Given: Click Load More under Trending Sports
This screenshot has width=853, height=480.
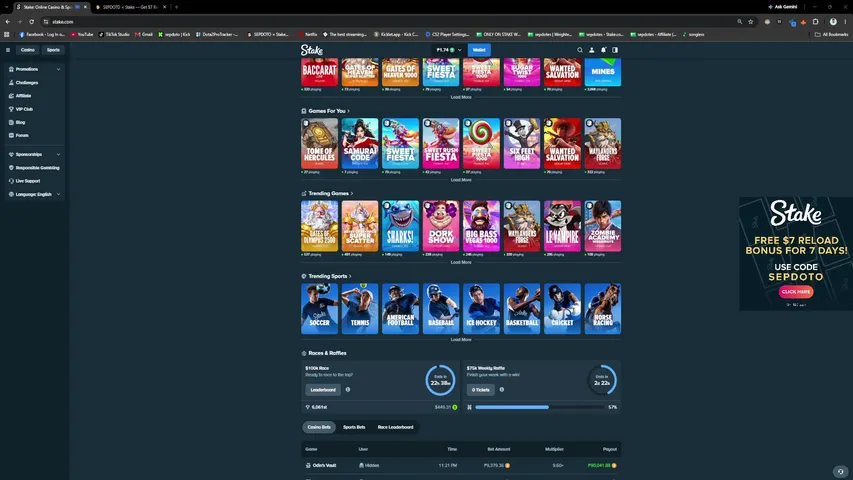Looking at the screenshot, I should tap(461, 340).
